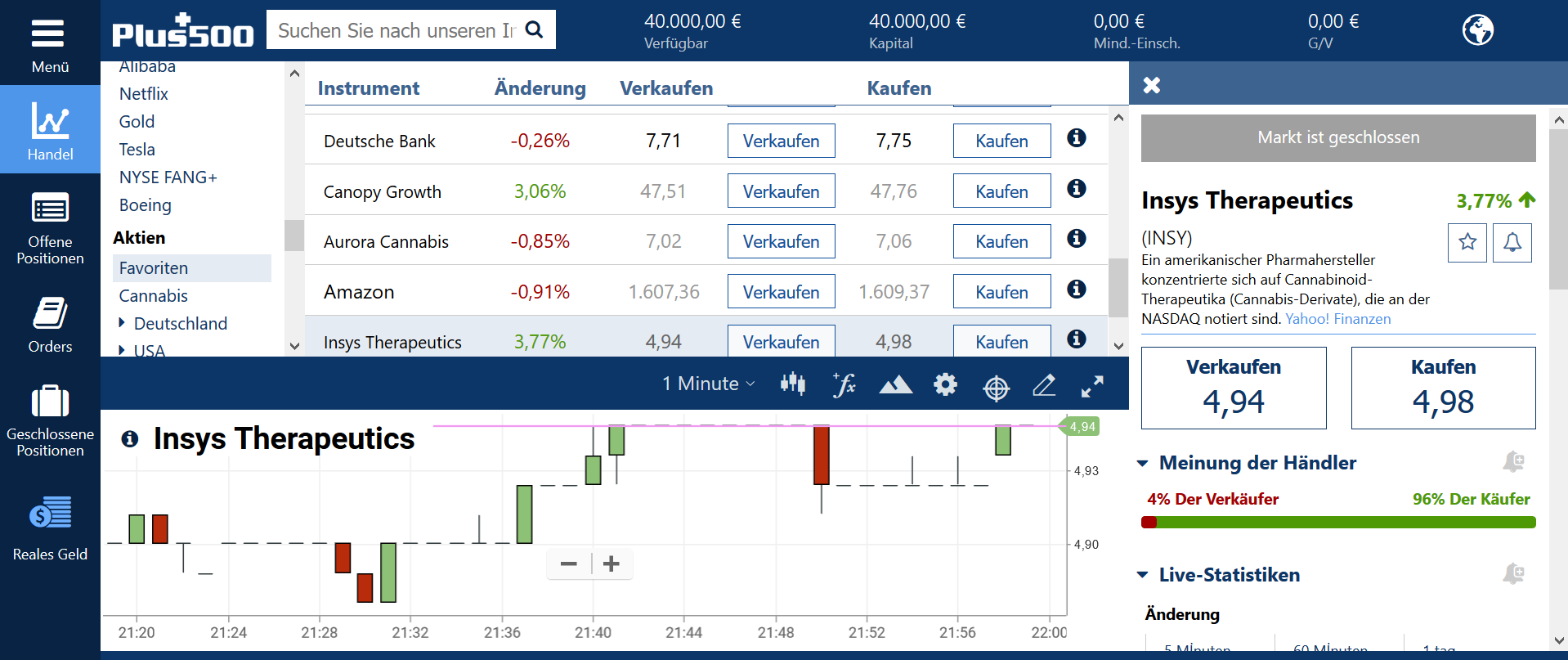Close the instrument details panel
Screen dimensions: 1568x660
[1152, 85]
